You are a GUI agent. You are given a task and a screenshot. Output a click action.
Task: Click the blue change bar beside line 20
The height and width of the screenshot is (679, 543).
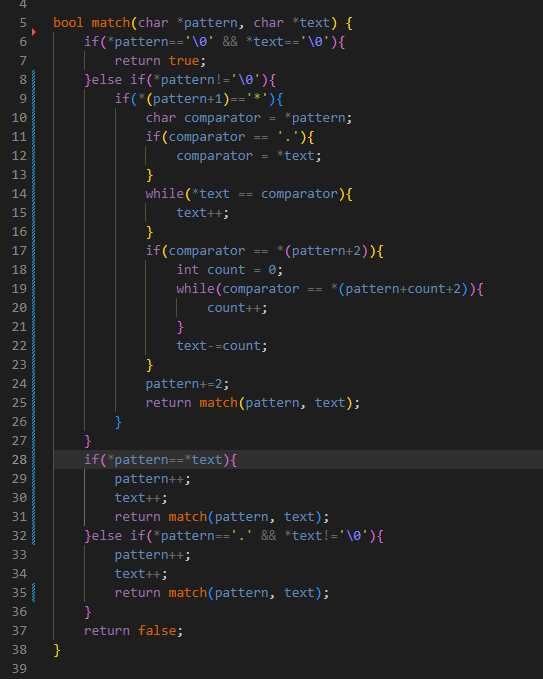click(x=34, y=308)
